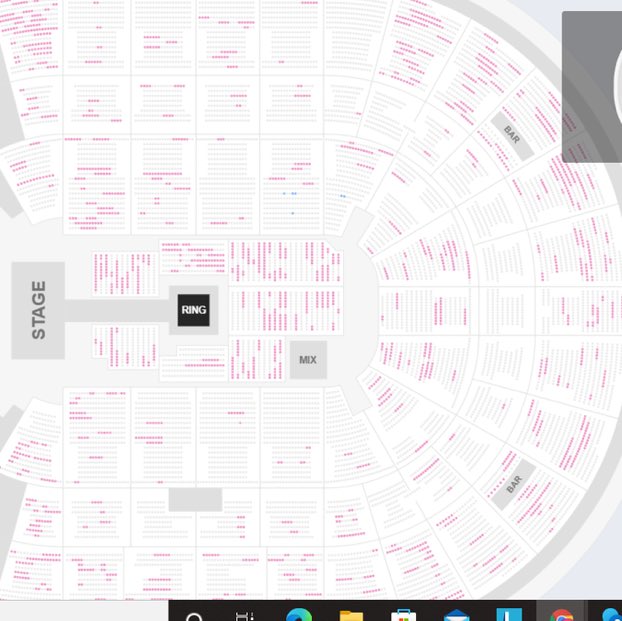Screen dimensions: 622x621
Task: Open Microsoft Store from the taskbar
Action: 403,616
